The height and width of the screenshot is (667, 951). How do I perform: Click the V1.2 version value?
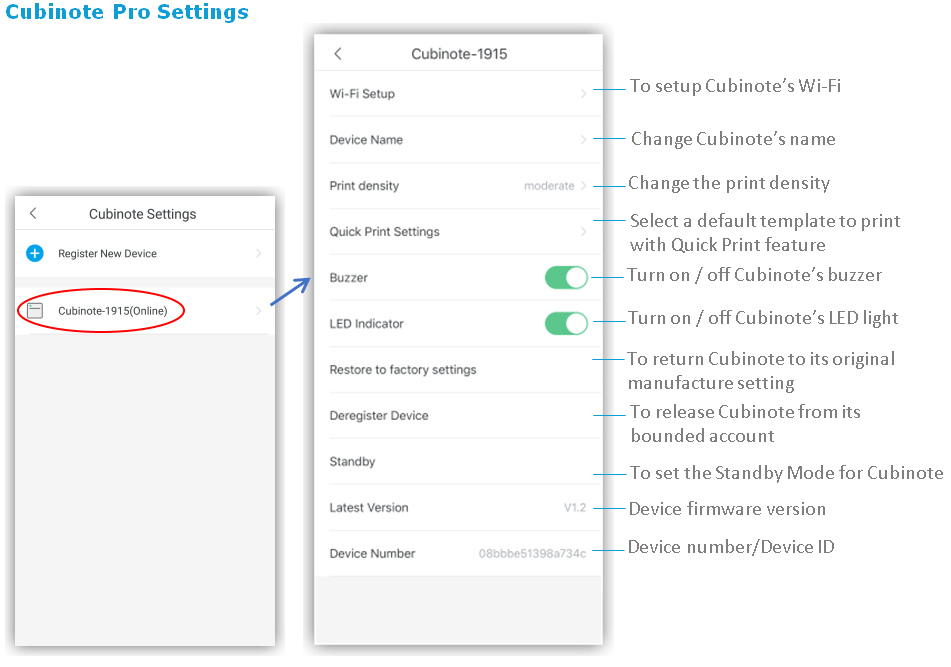click(575, 508)
